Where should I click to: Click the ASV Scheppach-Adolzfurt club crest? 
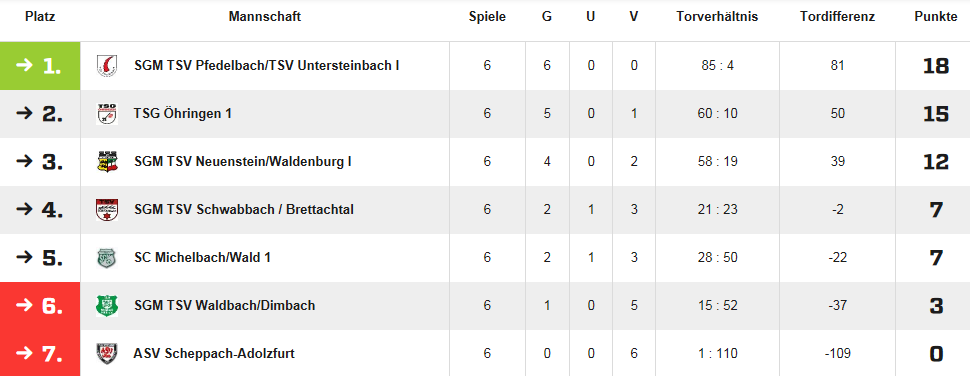[x=107, y=354]
